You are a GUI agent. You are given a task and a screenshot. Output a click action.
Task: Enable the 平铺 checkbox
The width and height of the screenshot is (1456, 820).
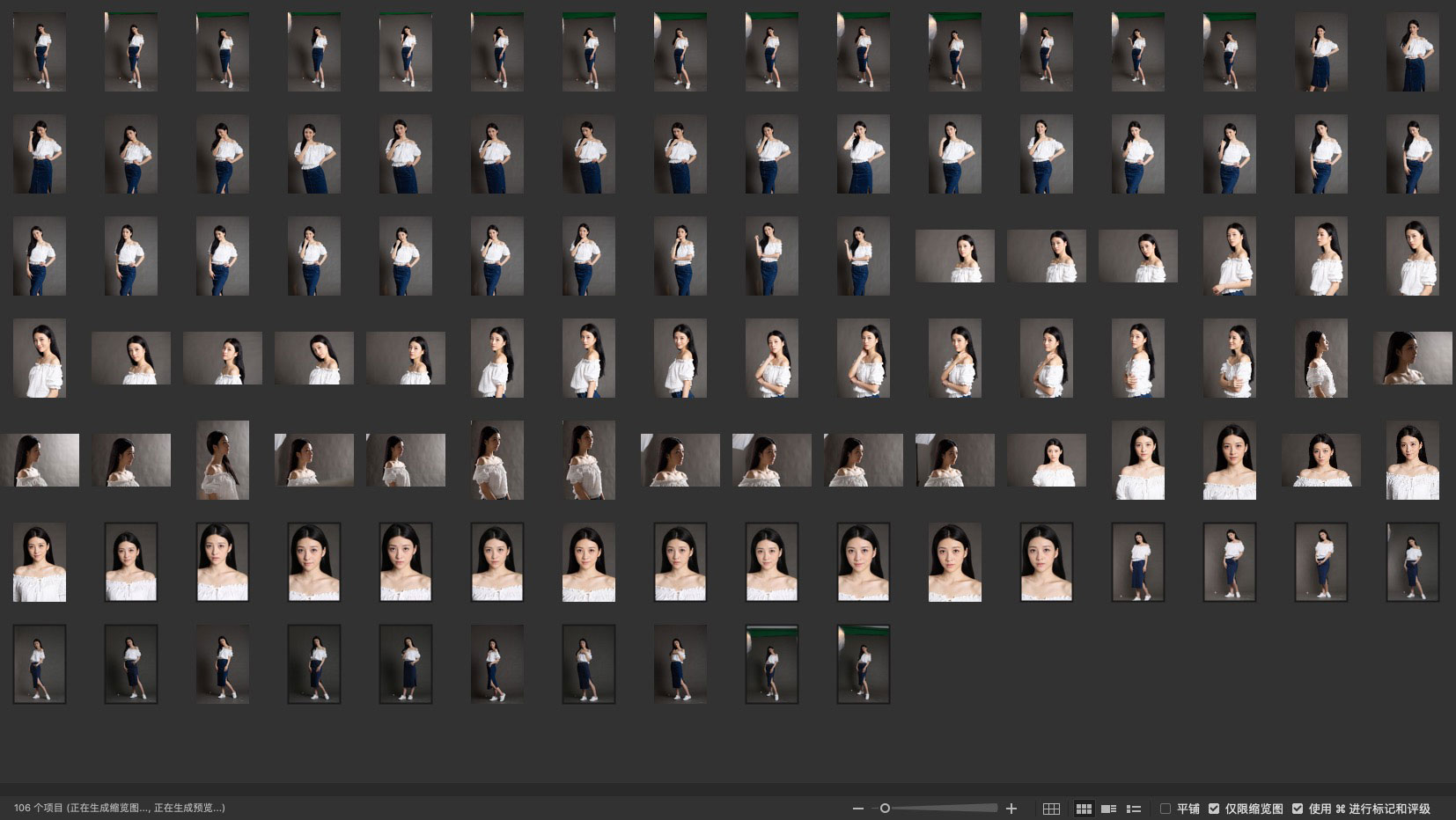pos(1166,809)
